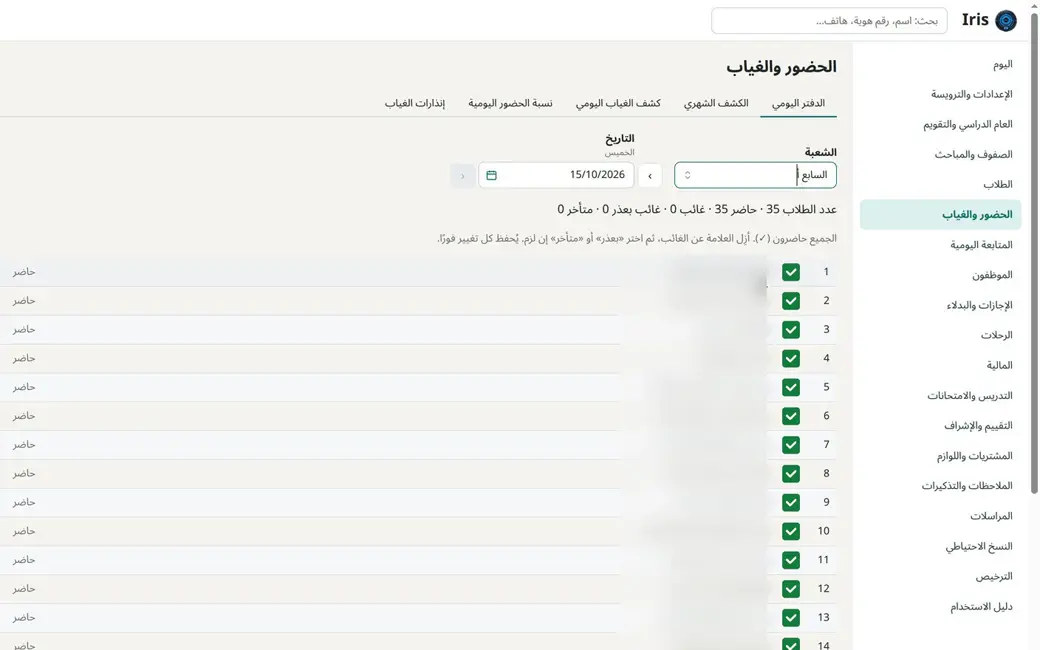The image size is (1040, 650).
Task: Uncheck attendance checkbox for student 2
Action: click(791, 300)
